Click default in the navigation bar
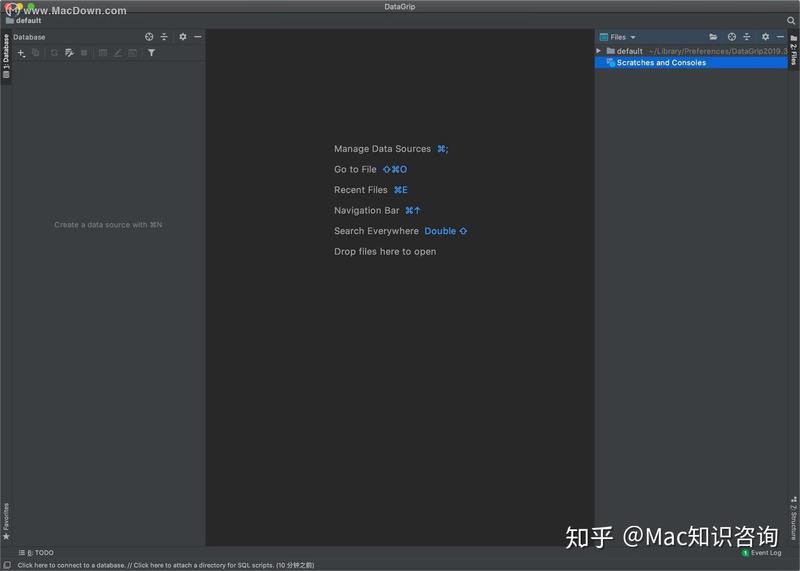Screen dimensions: 800x571 [23, 20]
